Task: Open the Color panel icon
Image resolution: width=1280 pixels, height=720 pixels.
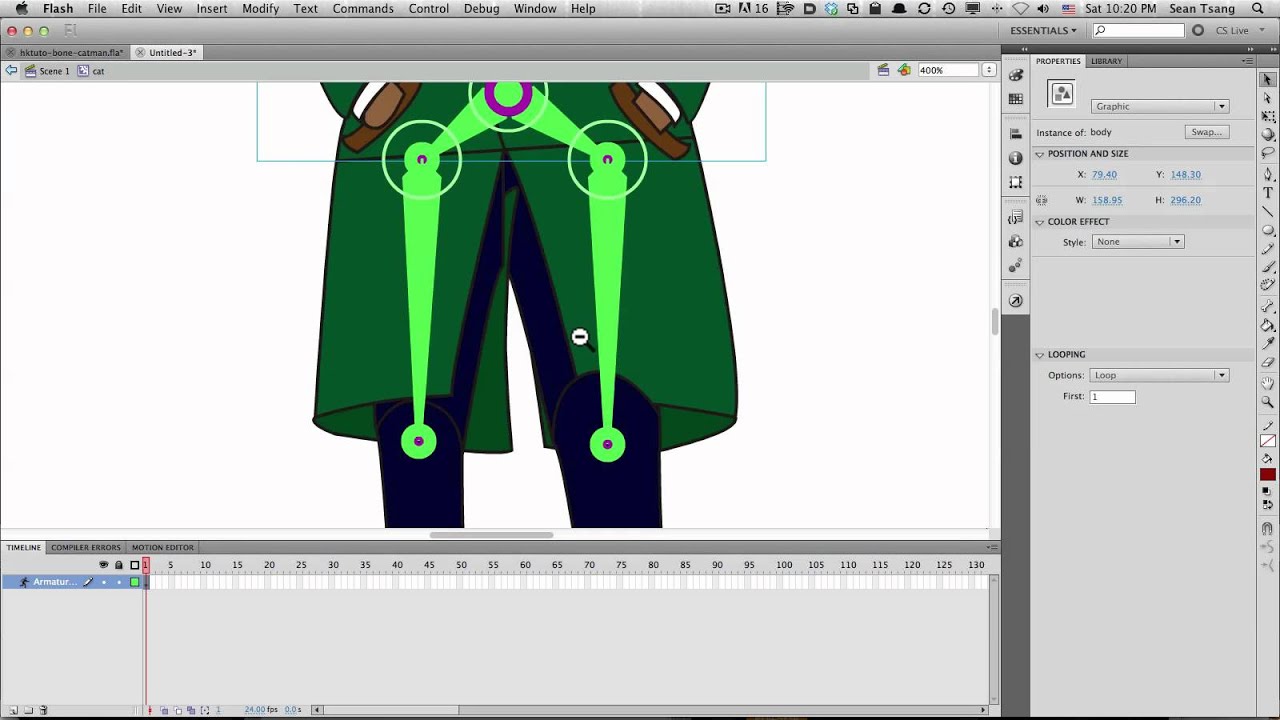Action: pyautogui.click(x=1016, y=75)
